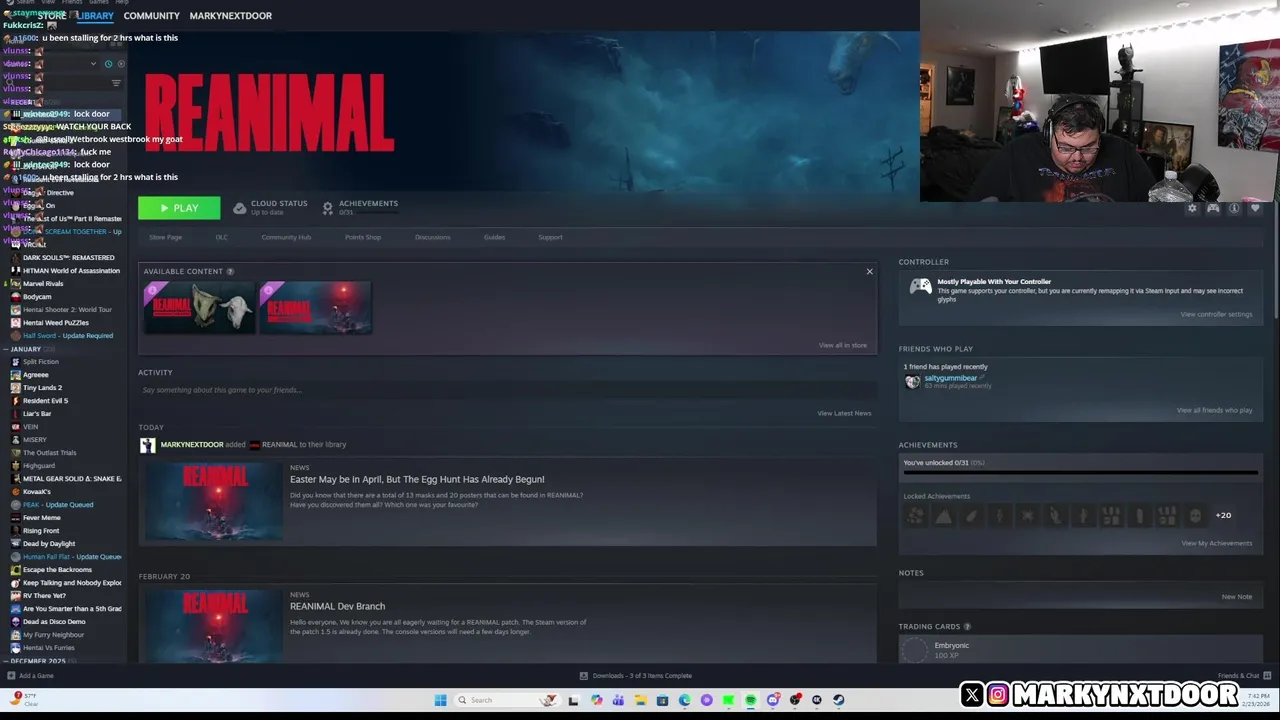Select Marvel Rivals in library list
The image size is (1280, 720).
(43, 284)
